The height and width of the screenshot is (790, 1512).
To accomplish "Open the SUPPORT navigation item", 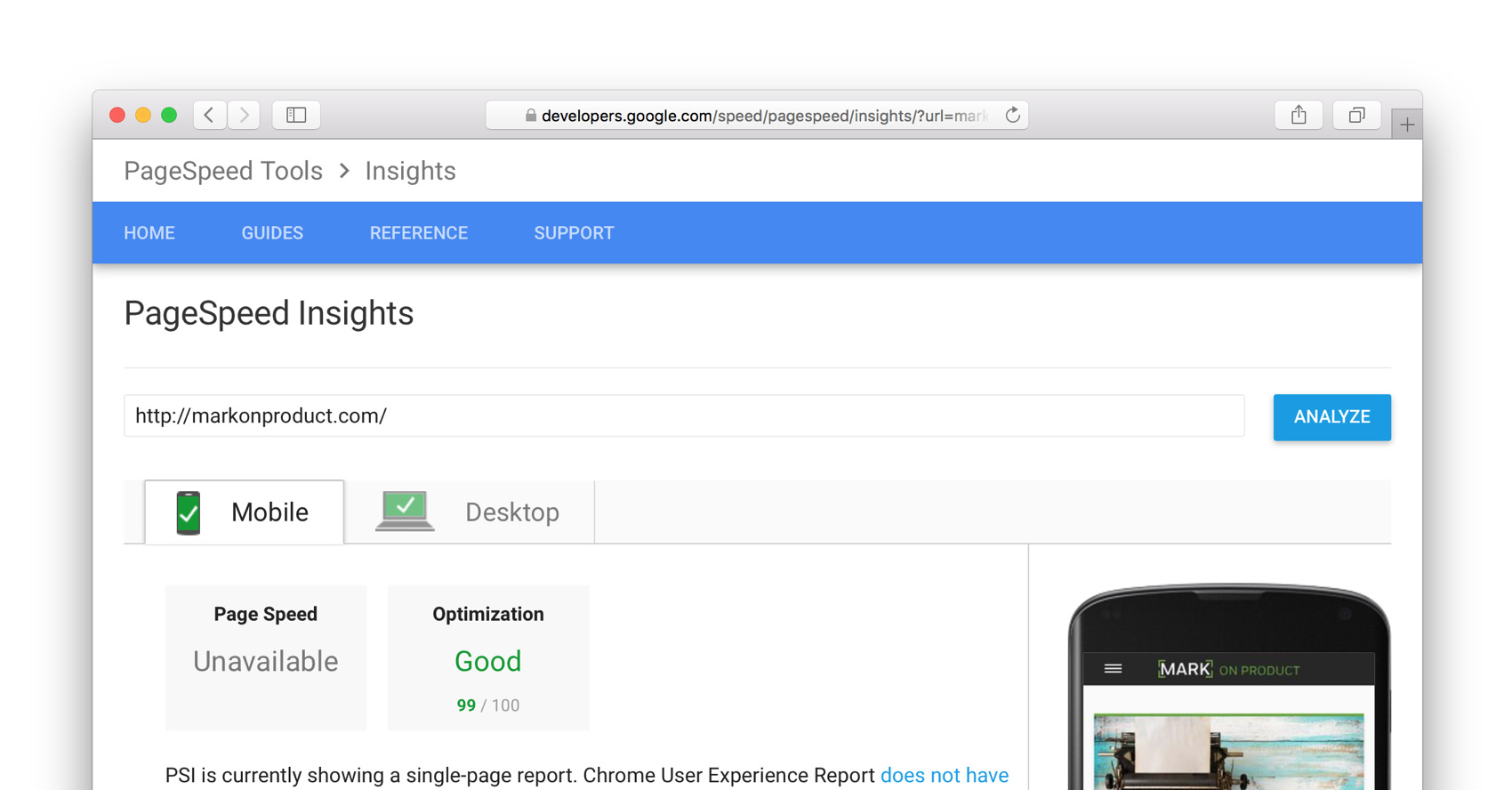I will tap(574, 233).
